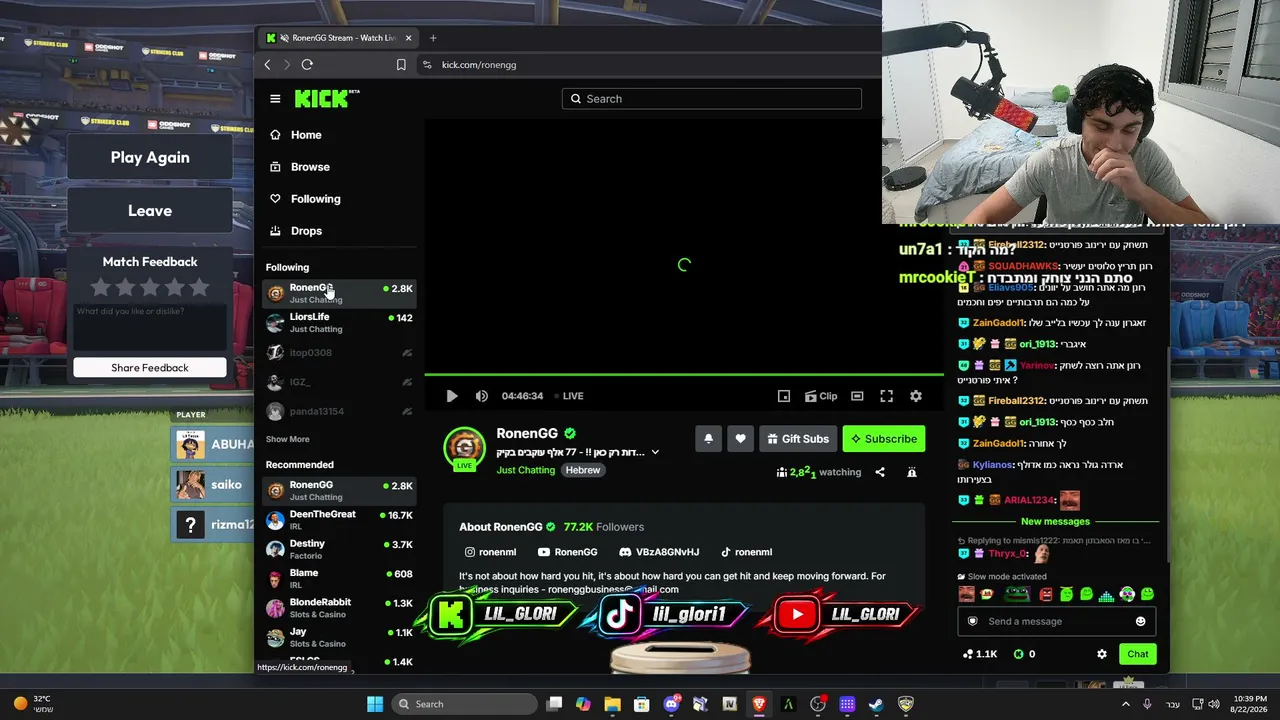This screenshot has width=1280, height=720.
Task: Share the stream
Action: tap(880, 472)
